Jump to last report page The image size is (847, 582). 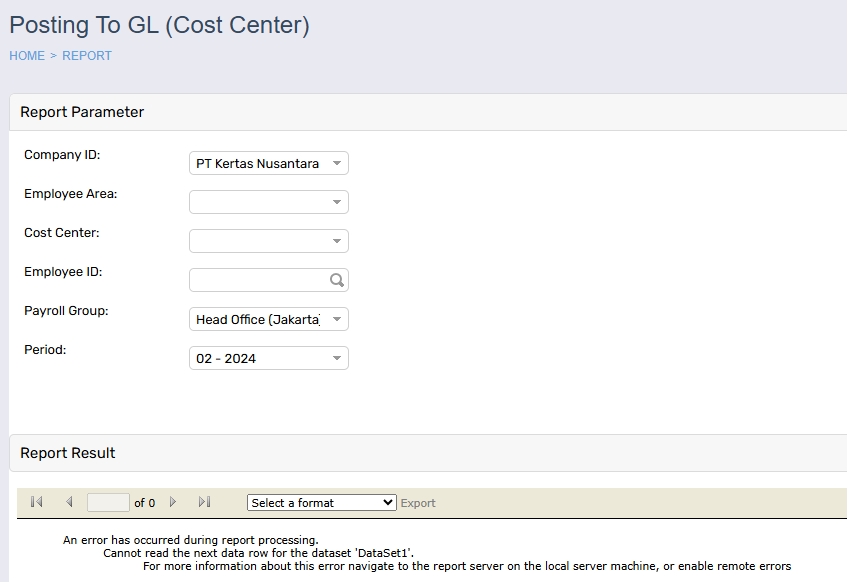click(x=205, y=503)
